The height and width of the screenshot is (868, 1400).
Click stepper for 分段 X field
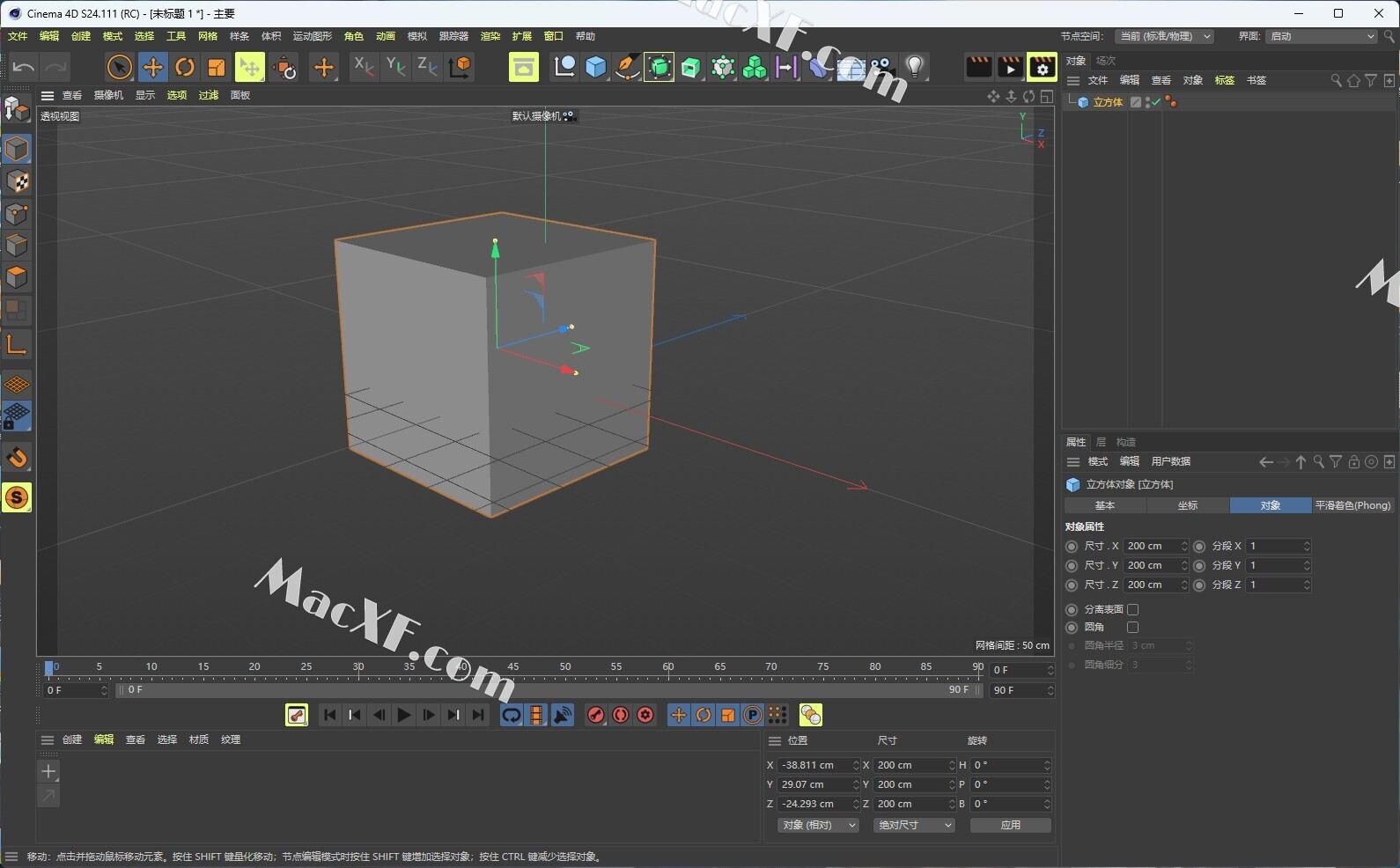point(1307,547)
